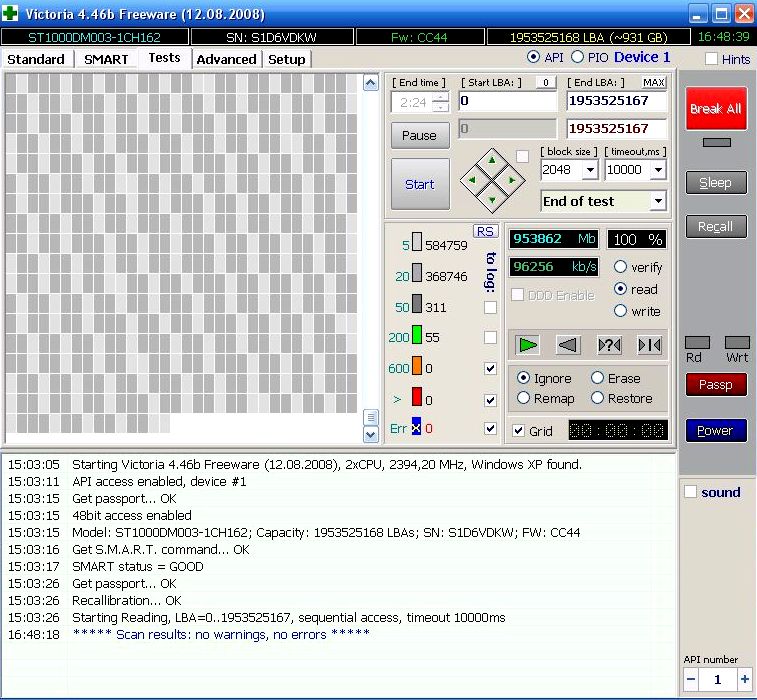Image resolution: width=757 pixels, height=700 pixels.
Task: Click the Recall button
Action: 716,226
